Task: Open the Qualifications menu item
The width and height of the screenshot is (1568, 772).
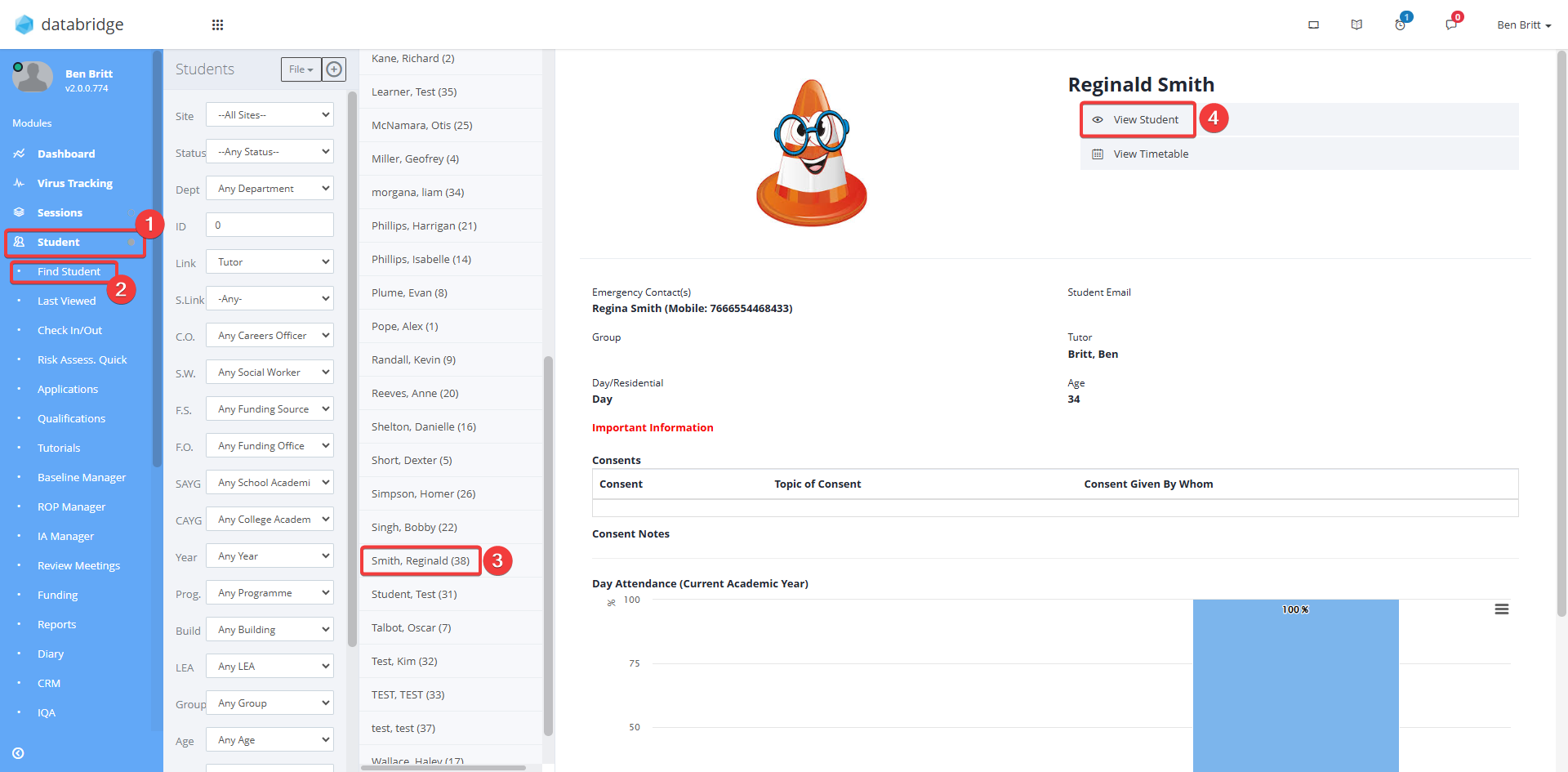Action: click(x=71, y=418)
